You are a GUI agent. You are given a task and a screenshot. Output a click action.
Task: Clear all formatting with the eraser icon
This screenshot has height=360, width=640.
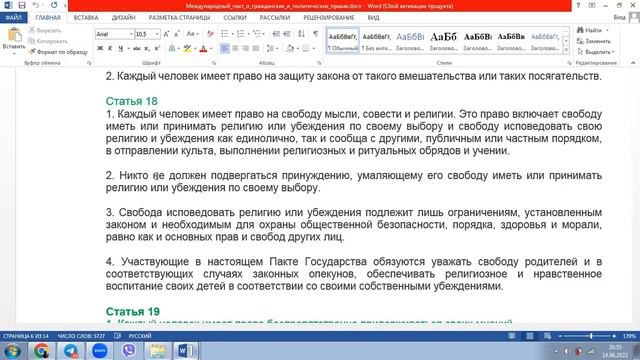tap(210, 34)
